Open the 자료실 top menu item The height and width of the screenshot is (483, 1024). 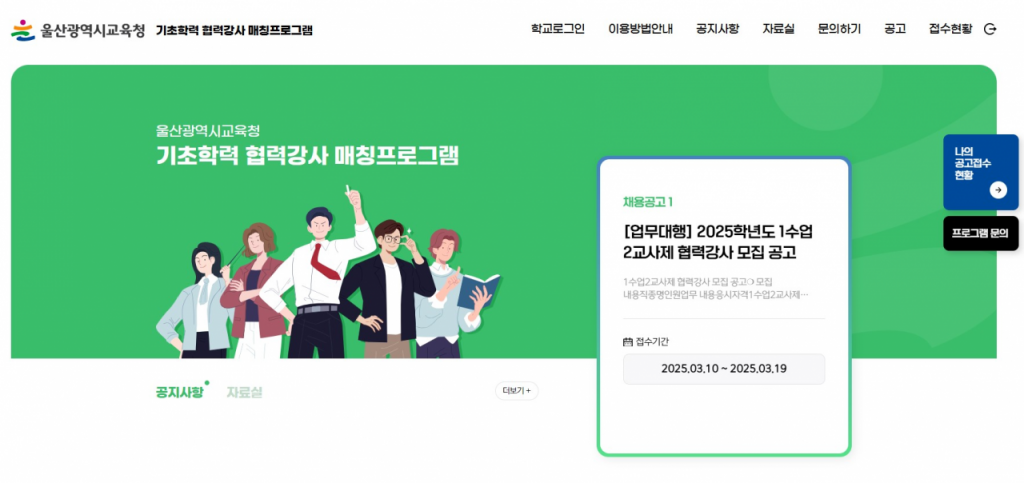[778, 29]
